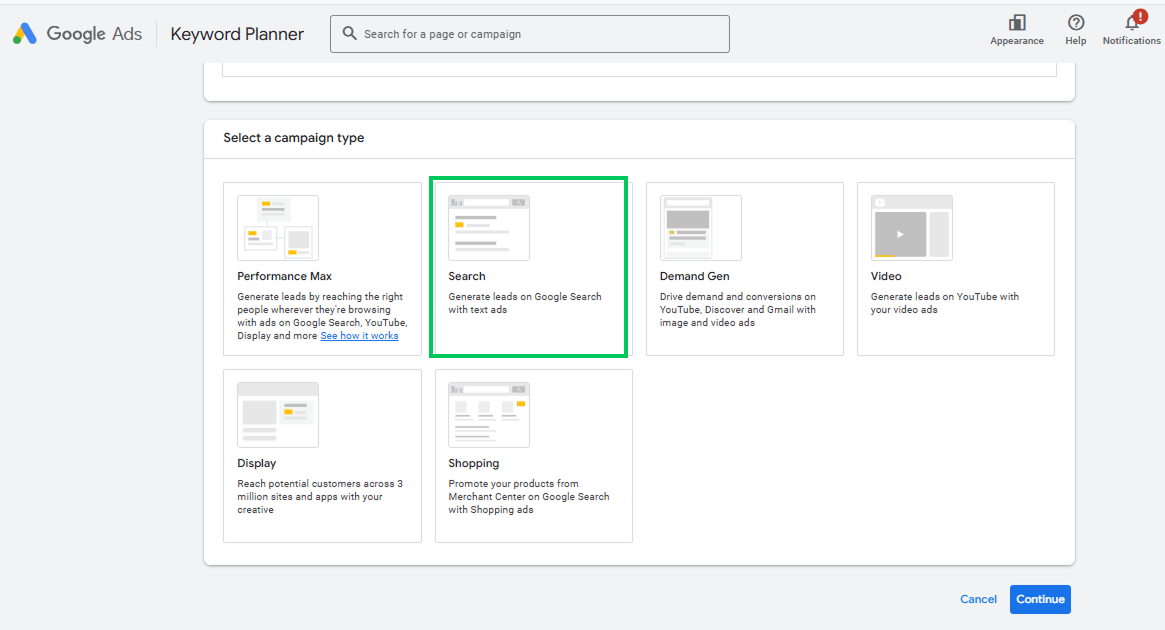The width and height of the screenshot is (1165, 630).
Task: Click the Cancel link
Action: pos(979,600)
